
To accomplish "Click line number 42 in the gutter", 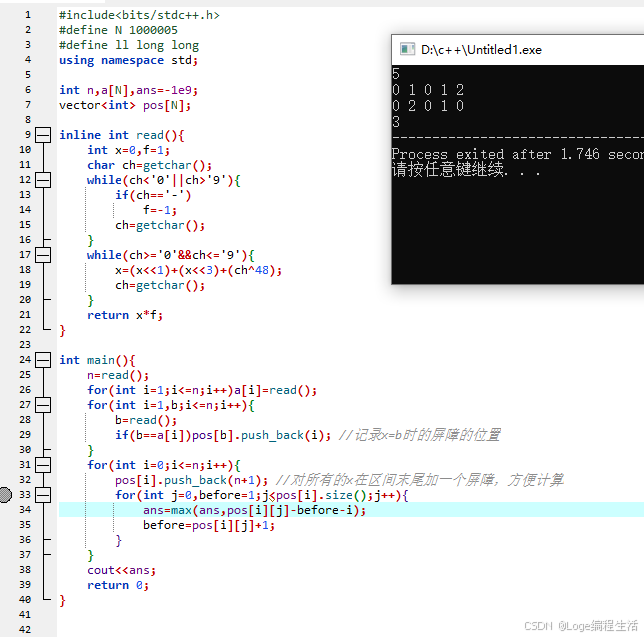I will pyautogui.click(x=25, y=630).
